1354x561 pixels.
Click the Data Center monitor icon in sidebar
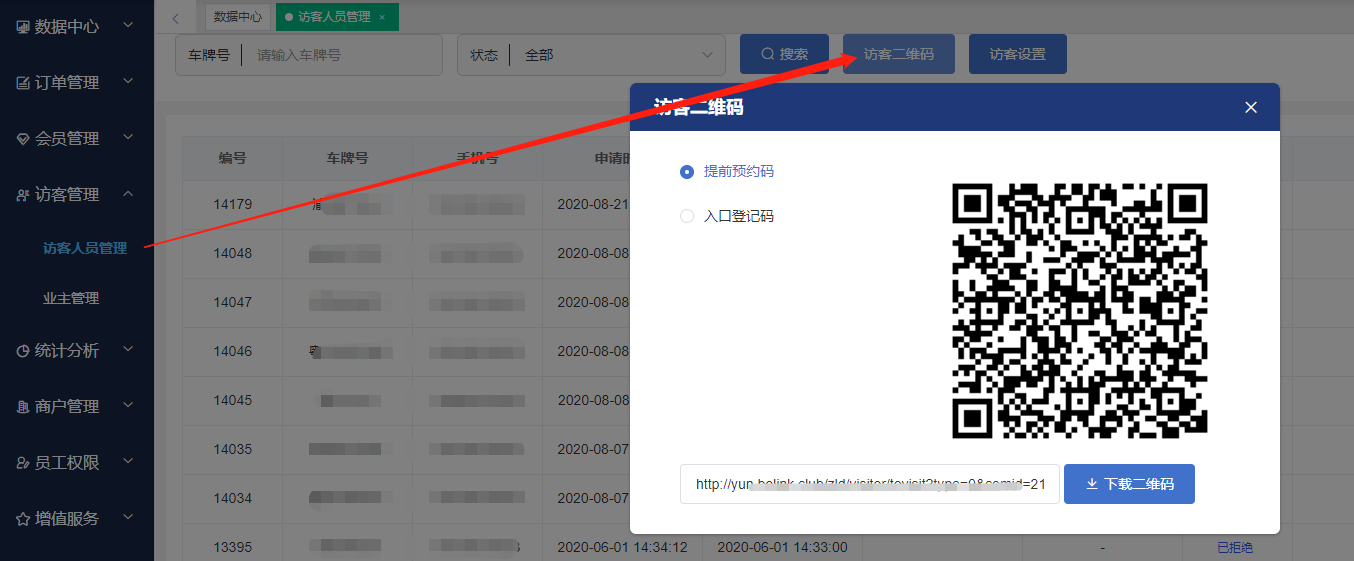[x=23, y=27]
